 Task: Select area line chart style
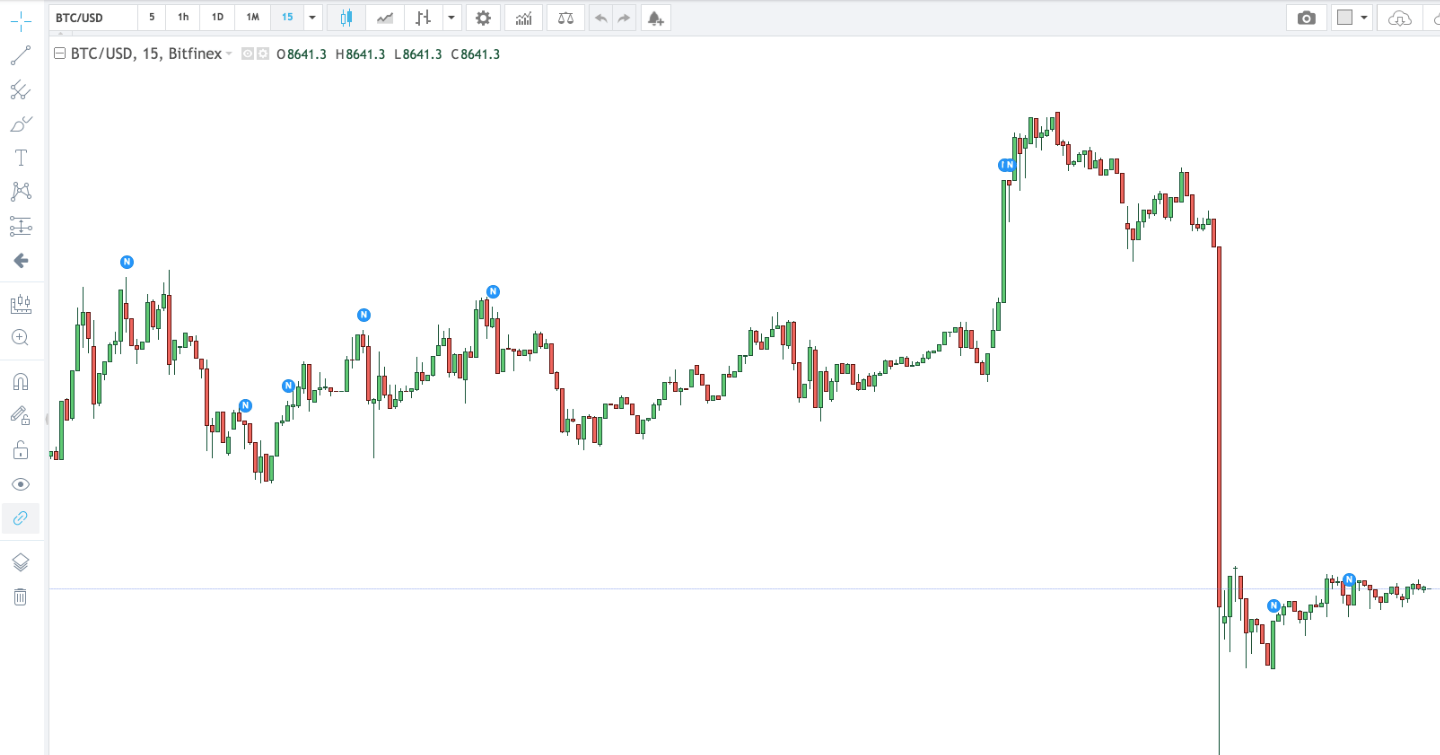(385, 17)
